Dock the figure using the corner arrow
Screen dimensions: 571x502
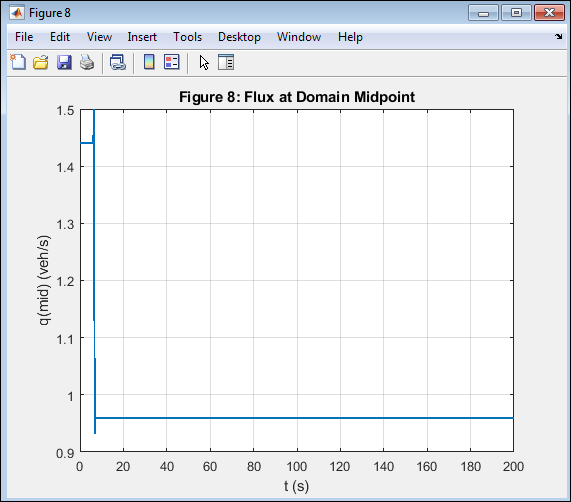pyautogui.click(x=559, y=36)
